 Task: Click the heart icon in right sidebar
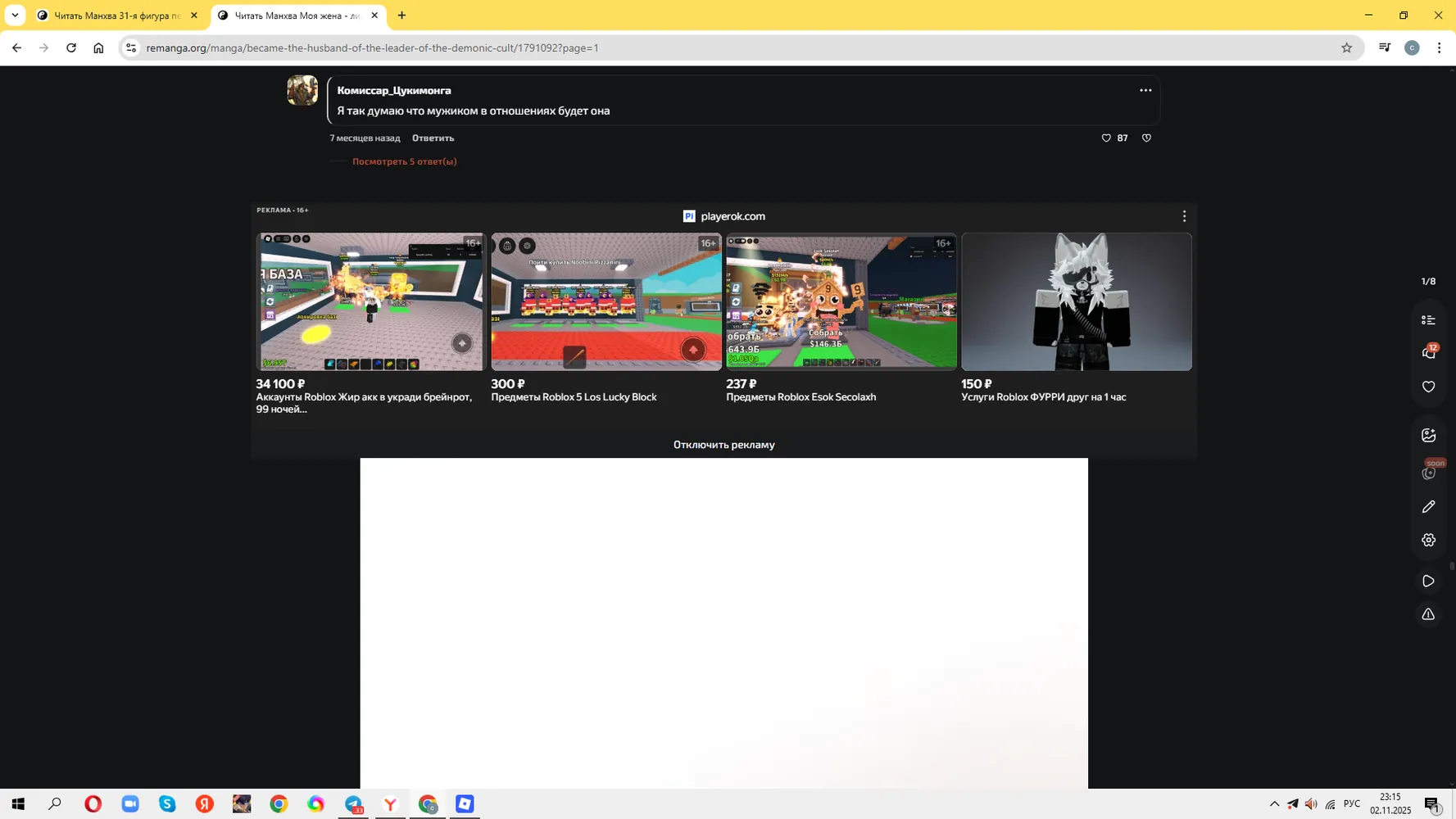tap(1428, 387)
